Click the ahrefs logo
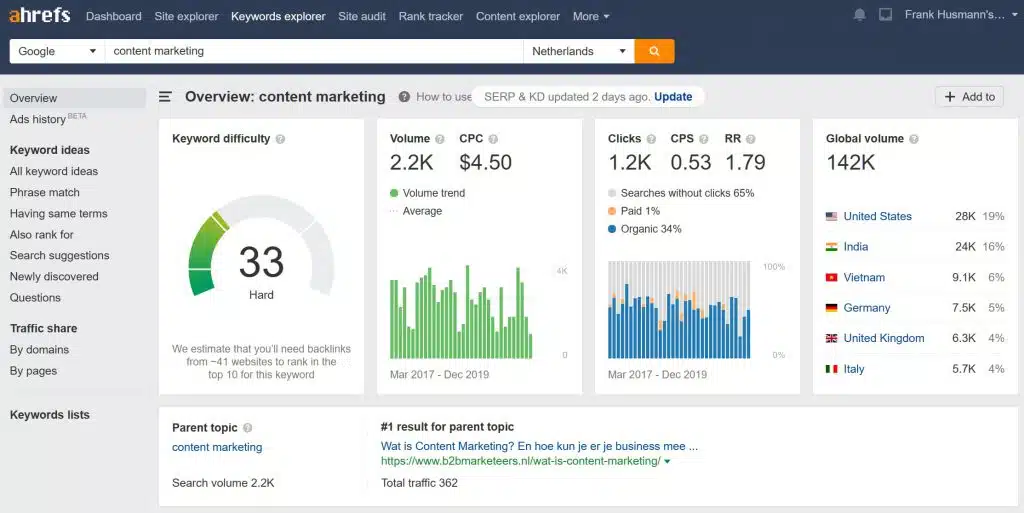The width and height of the screenshot is (1024, 513). [41, 16]
